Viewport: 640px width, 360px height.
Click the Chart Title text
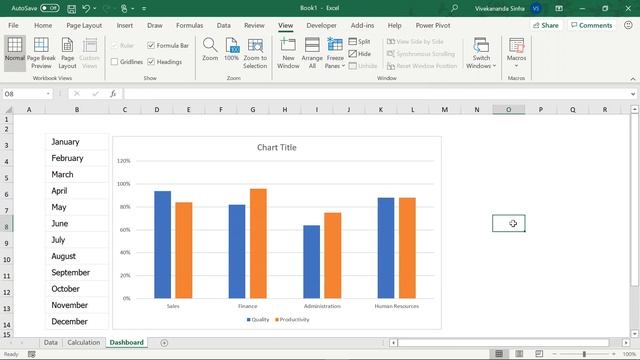pyautogui.click(x=277, y=147)
